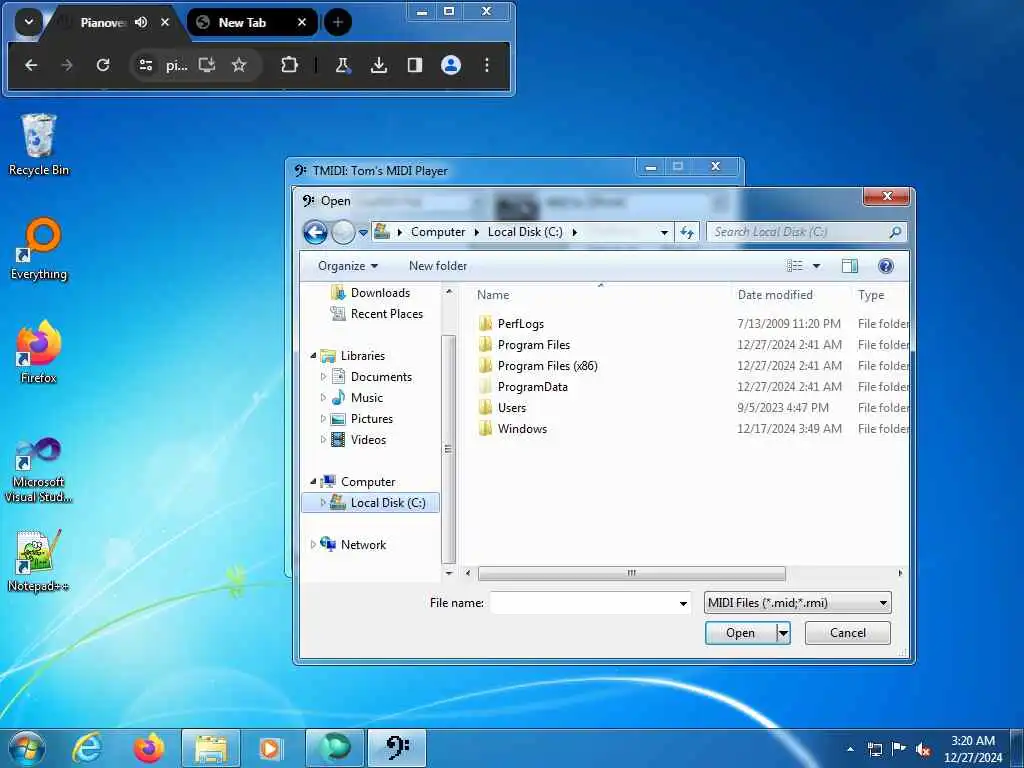
Task: Click the file list's horizontal scrollbar
Action: [632, 573]
